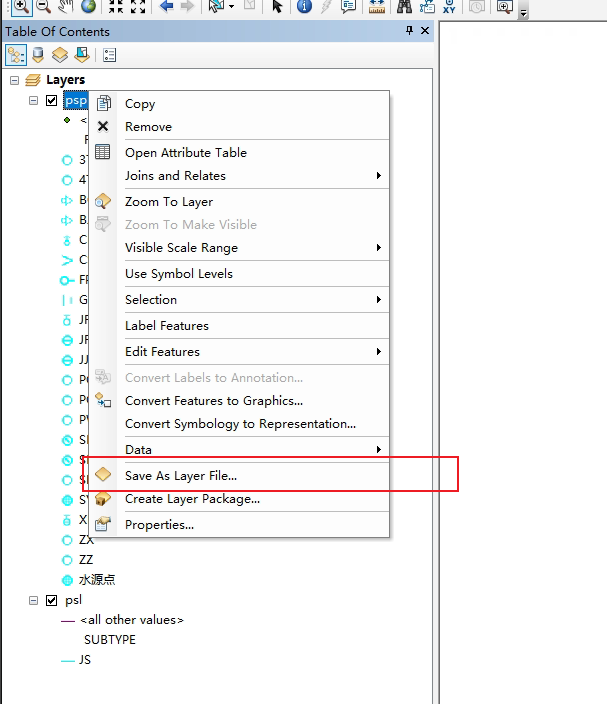Collapse the Layers data frame
This screenshot has width=607, height=704.
tap(14, 80)
